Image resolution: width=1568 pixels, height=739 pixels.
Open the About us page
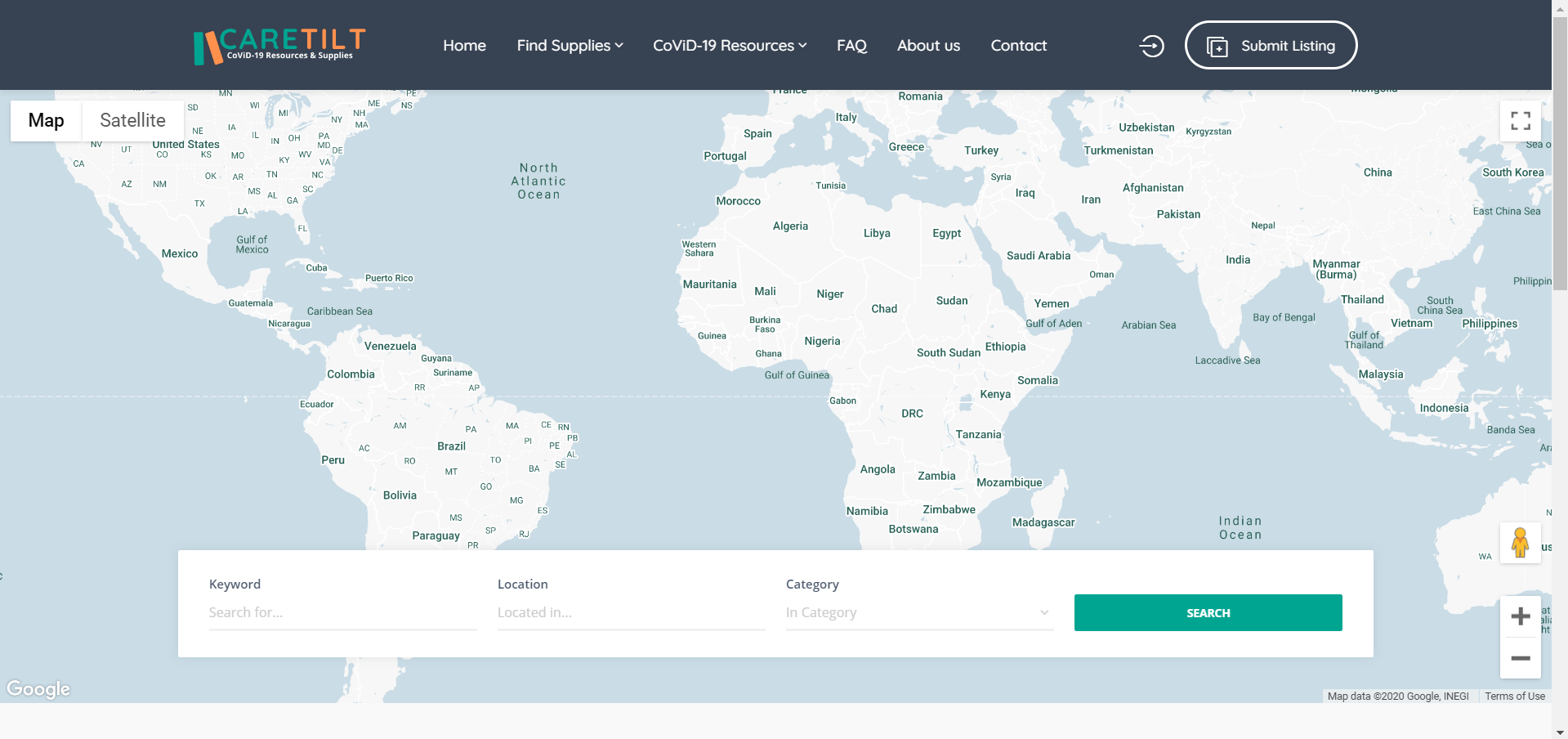(928, 46)
